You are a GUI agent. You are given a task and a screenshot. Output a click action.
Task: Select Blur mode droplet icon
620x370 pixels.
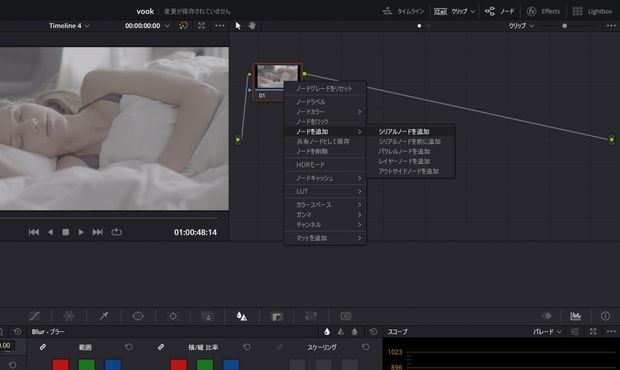[x=327, y=332]
